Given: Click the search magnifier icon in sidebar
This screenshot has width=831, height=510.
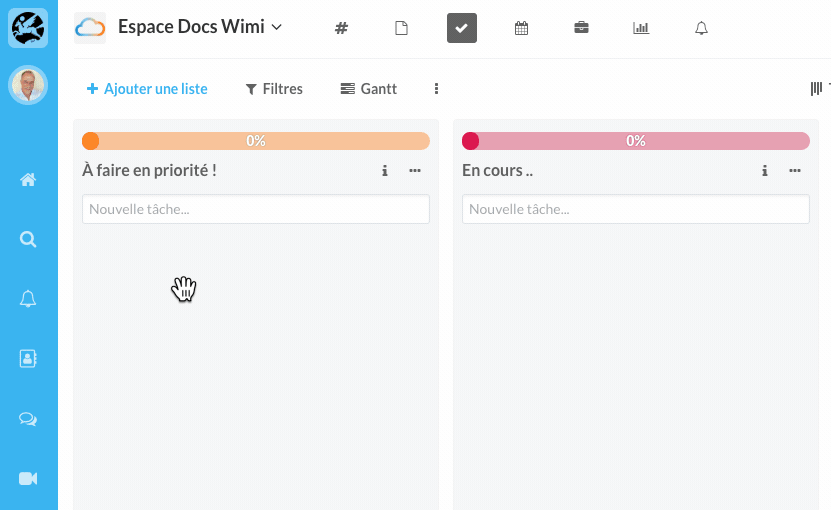Looking at the screenshot, I should point(28,239).
